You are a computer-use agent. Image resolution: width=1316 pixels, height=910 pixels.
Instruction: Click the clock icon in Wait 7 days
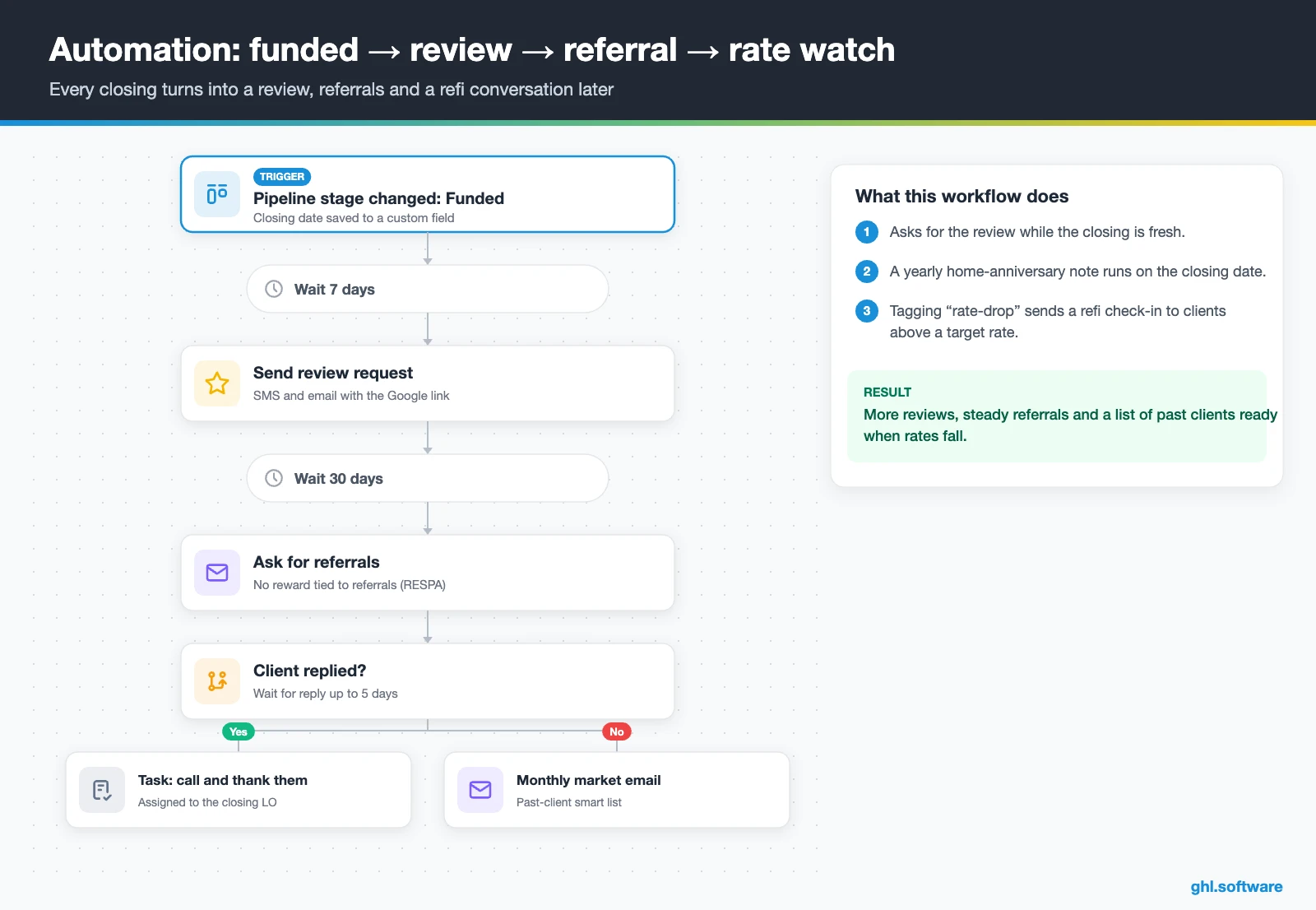274,289
